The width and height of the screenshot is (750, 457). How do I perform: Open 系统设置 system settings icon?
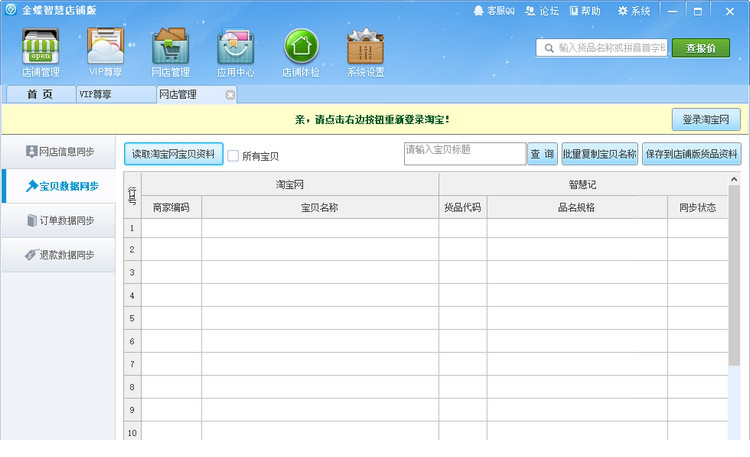point(365,49)
